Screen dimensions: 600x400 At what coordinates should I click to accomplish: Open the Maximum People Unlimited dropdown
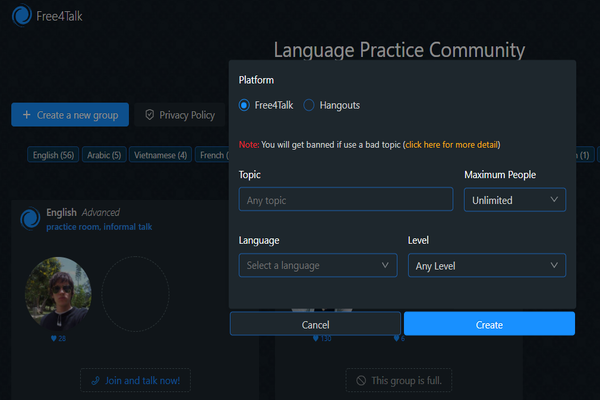click(515, 200)
